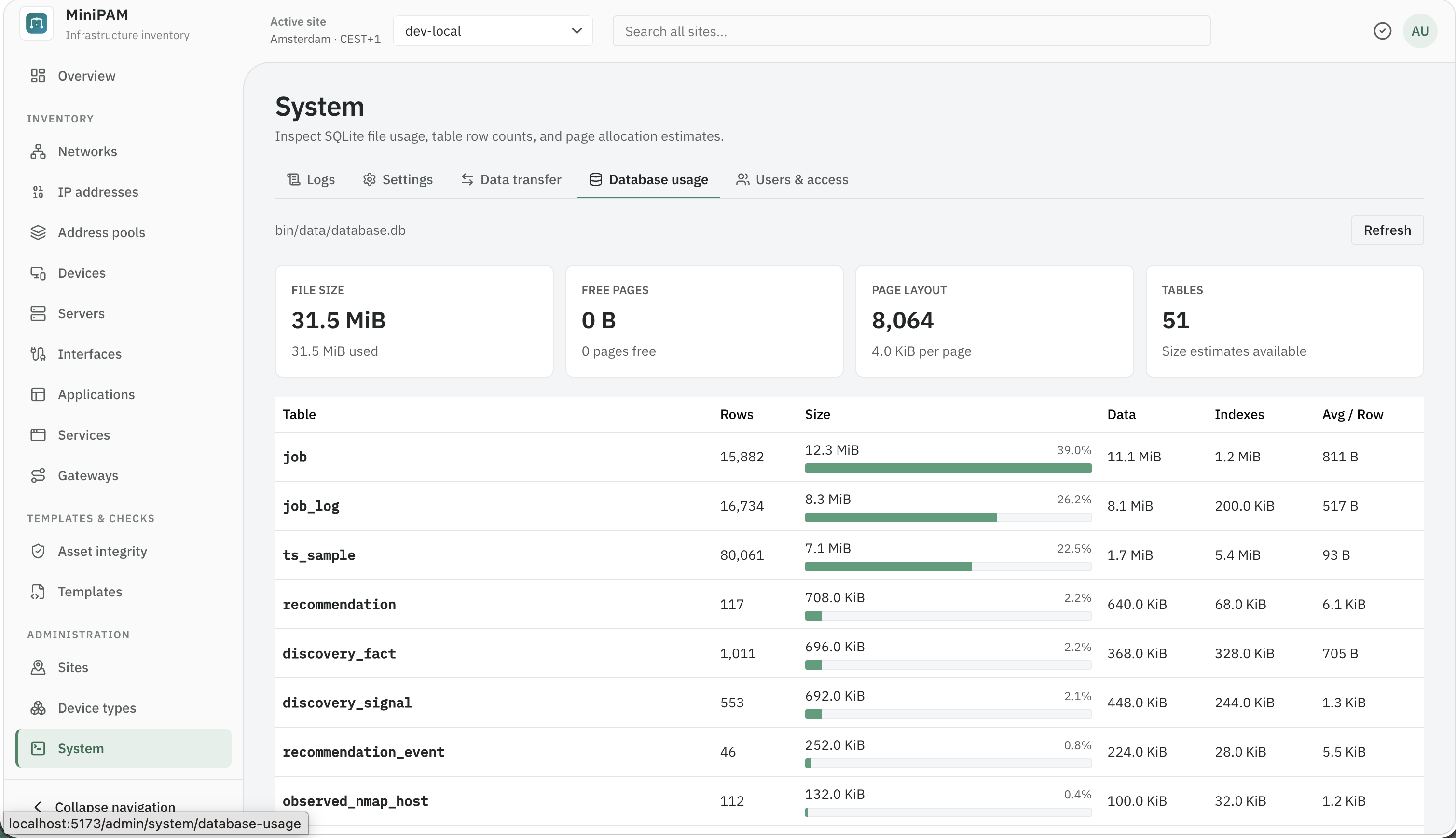Switch to the Data transfer tab
1456x838 pixels.
pyautogui.click(x=511, y=179)
